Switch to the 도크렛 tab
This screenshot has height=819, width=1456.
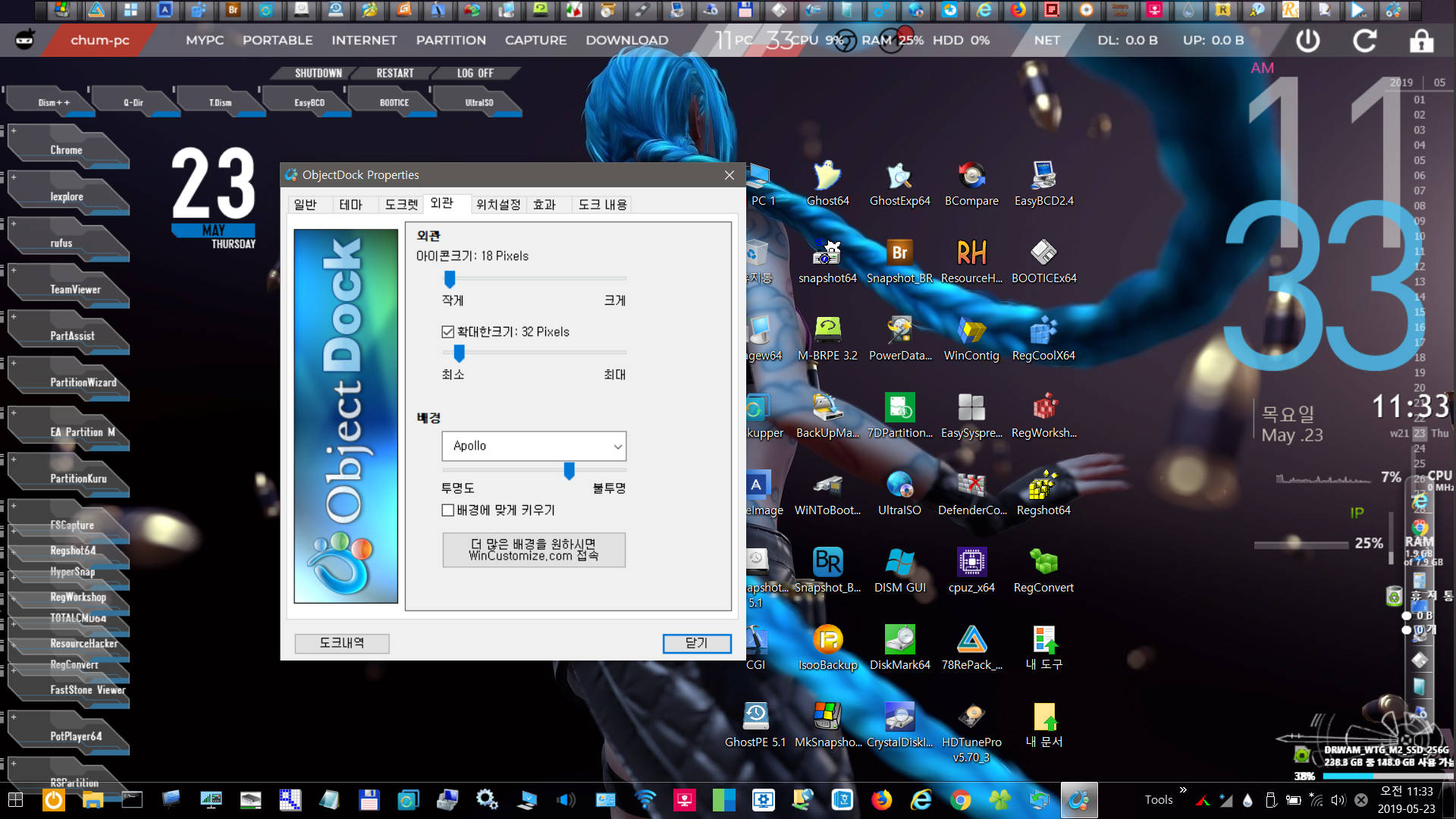[401, 205]
